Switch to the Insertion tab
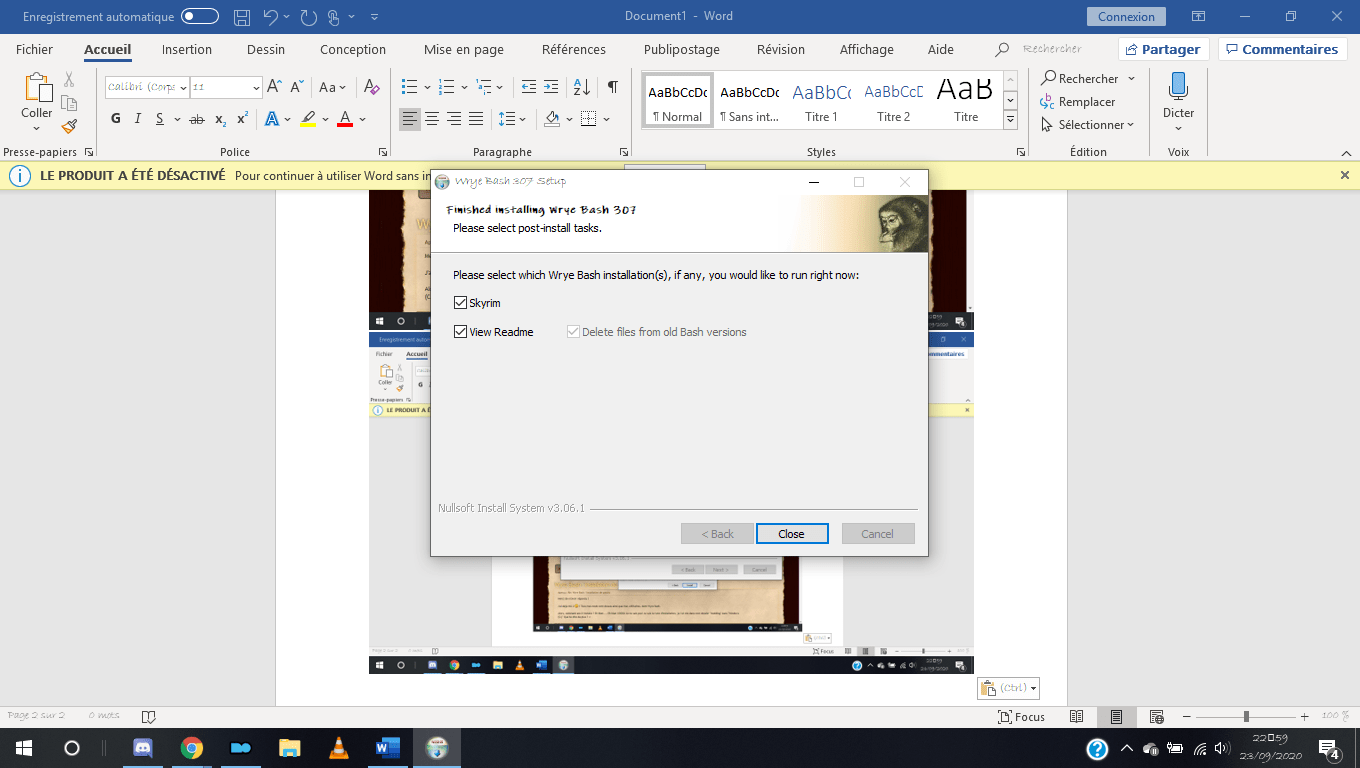1360x768 pixels. point(187,50)
